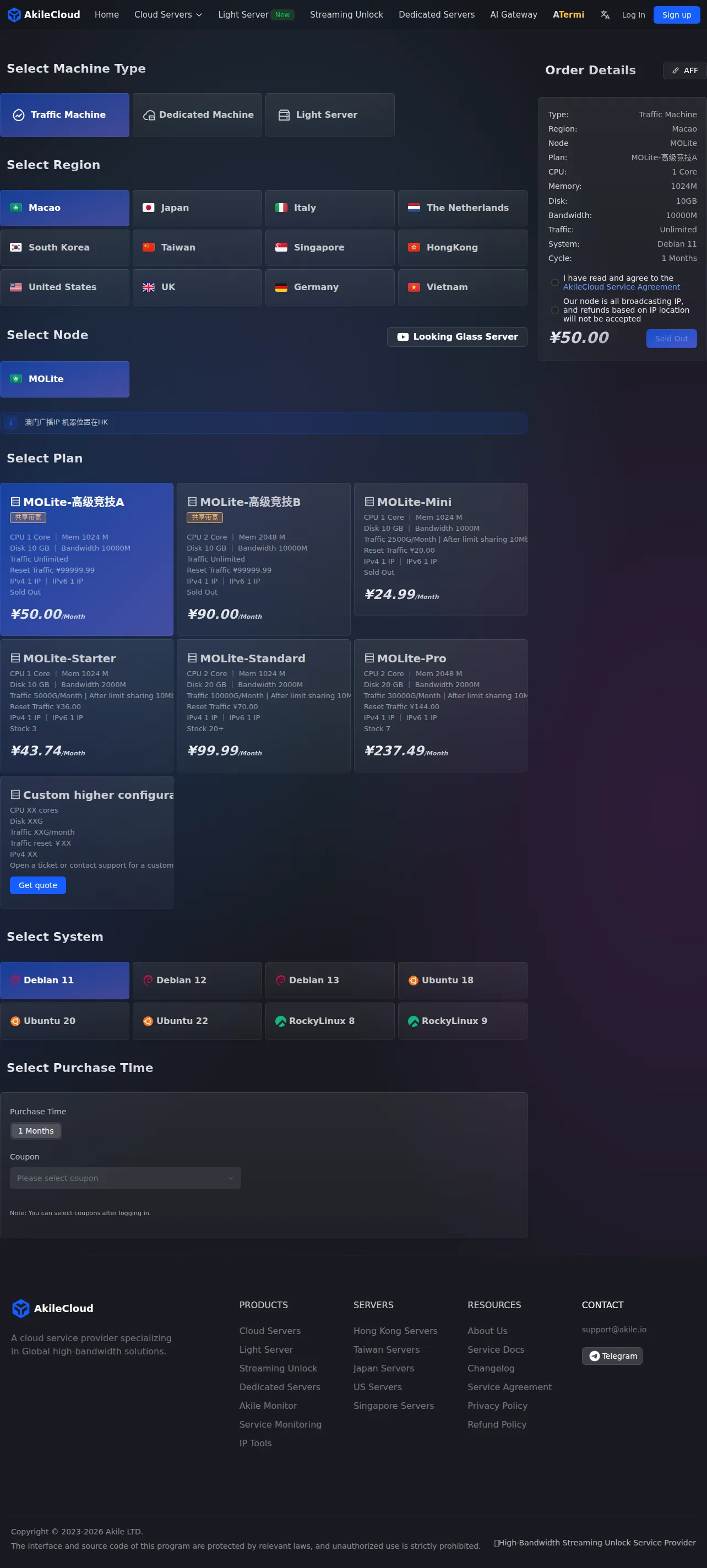Image resolution: width=707 pixels, height=1568 pixels.
Task: Open the Privacy Policy footer link
Action: [498, 1406]
